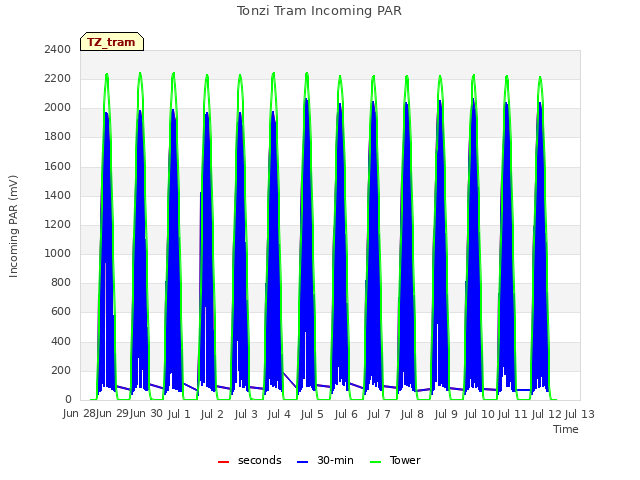Click the Incoming PAR (mV) axis label
The image size is (640, 480).
pyautogui.click(x=13, y=227)
